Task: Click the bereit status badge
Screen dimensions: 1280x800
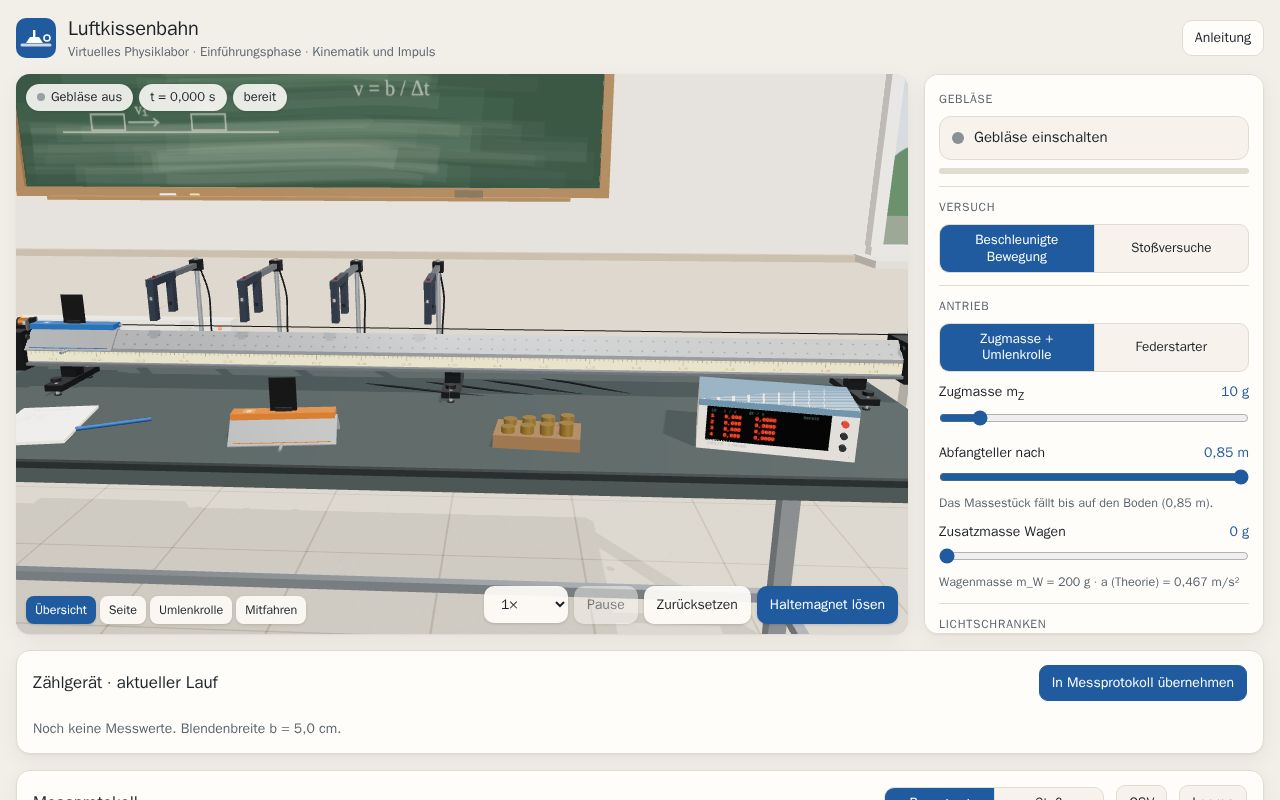Action: (260, 97)
